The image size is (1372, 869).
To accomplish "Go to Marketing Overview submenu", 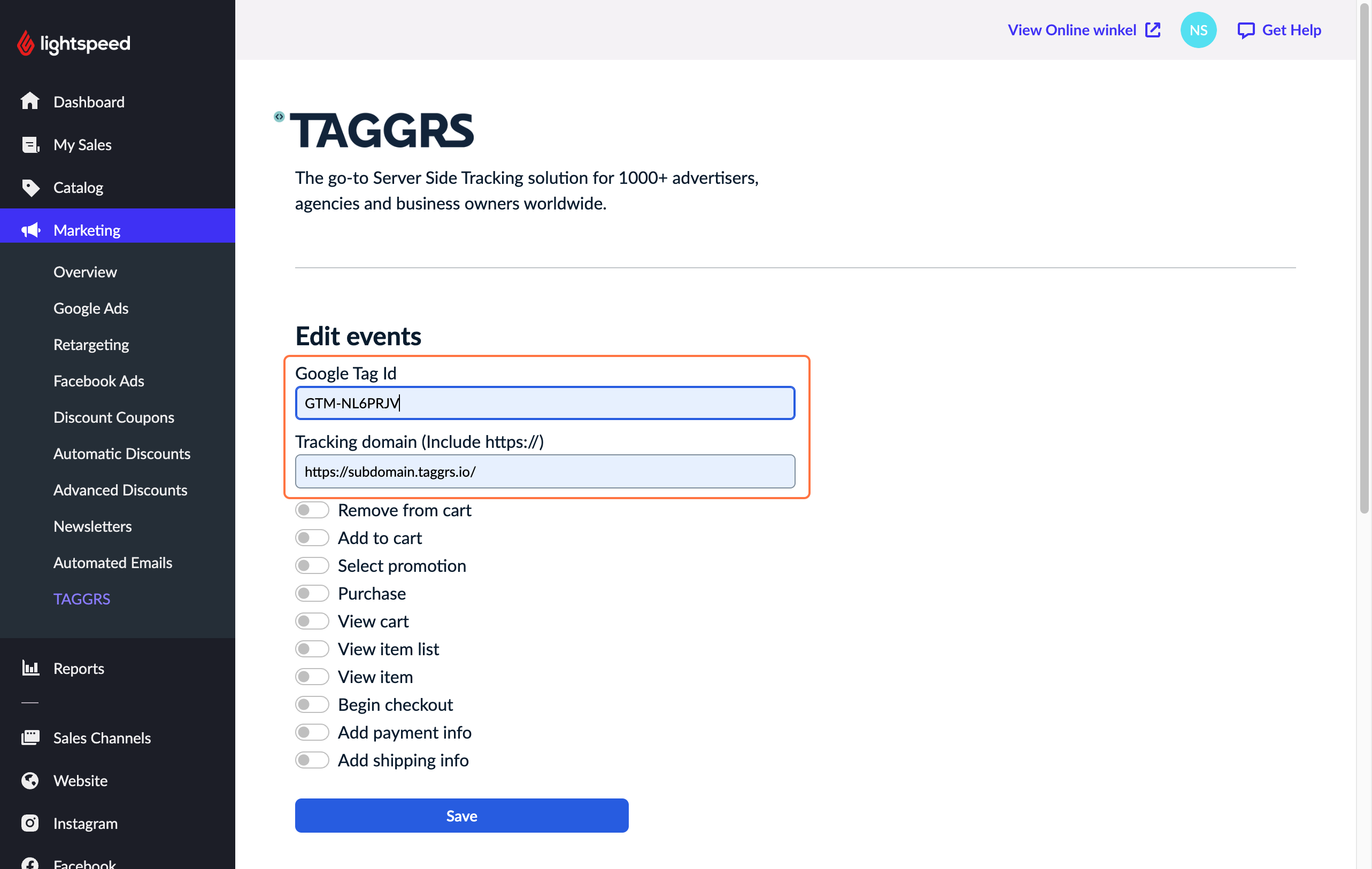I will [85, 271].
